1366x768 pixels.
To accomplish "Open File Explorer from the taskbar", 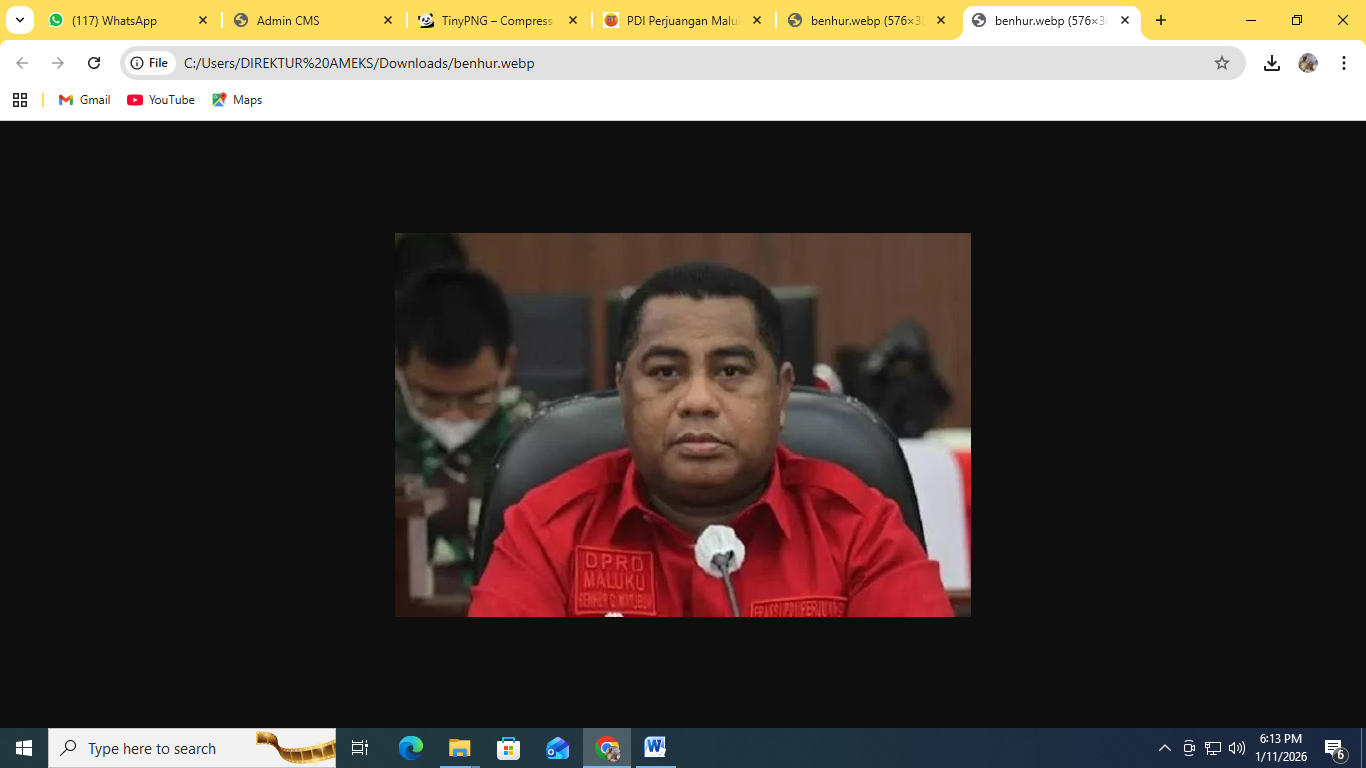I will 459,747.
